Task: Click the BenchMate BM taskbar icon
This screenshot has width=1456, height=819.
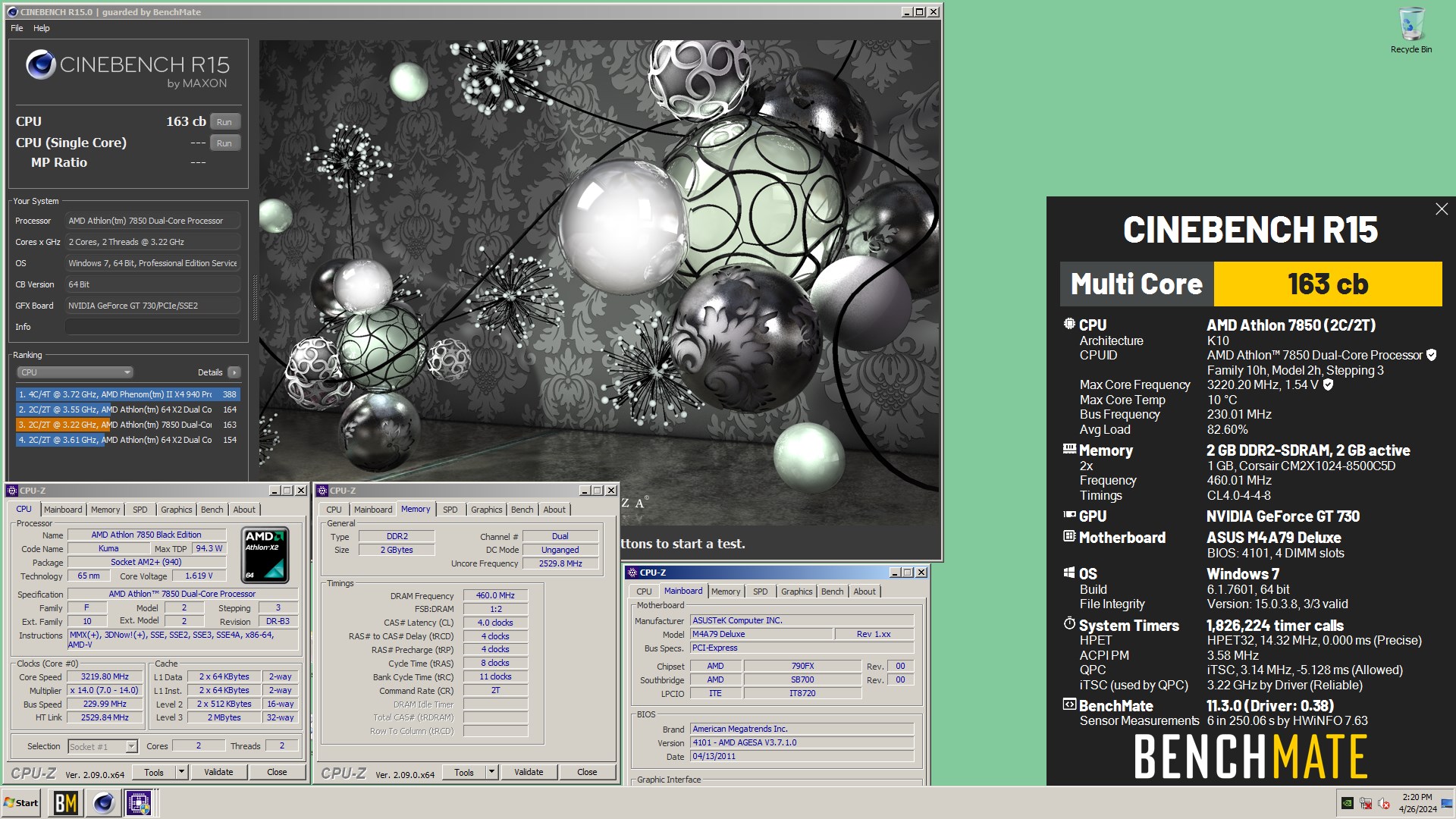Action: tap(66, 803)
